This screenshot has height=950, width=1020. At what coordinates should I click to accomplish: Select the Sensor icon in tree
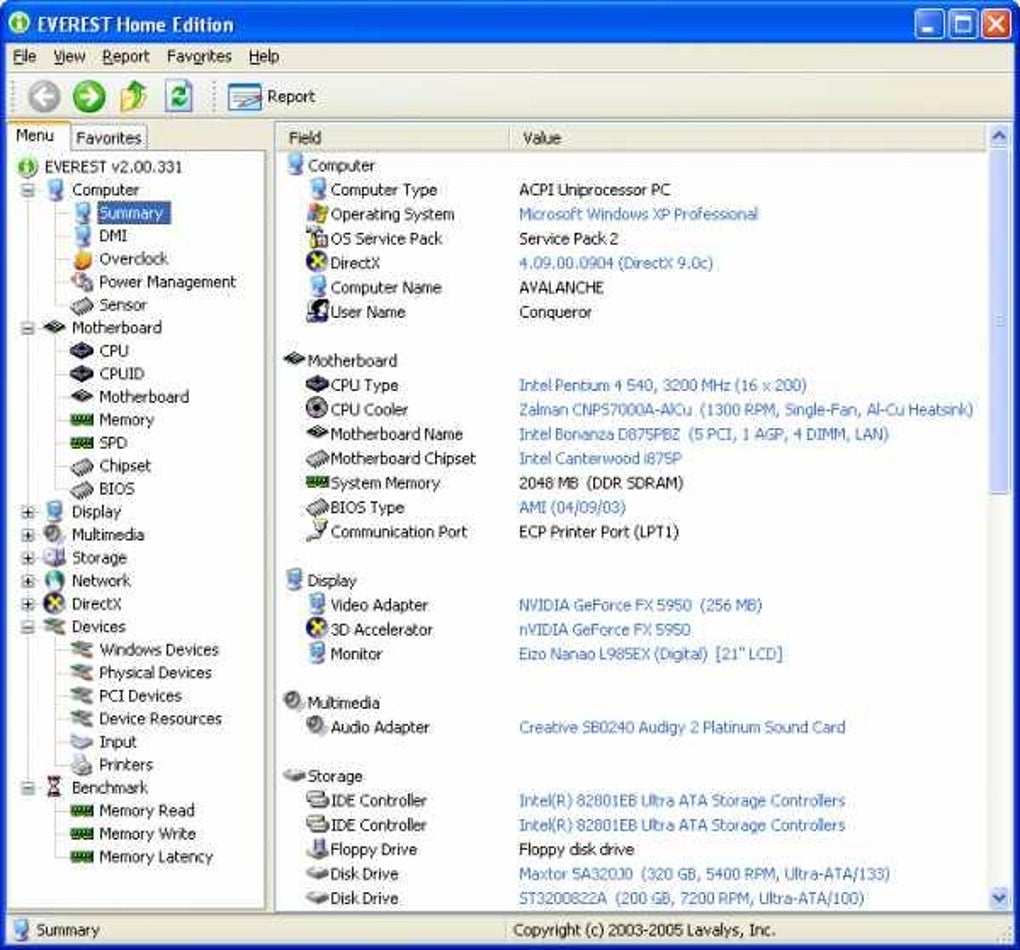pyautogui.click(x=82, y=305)
